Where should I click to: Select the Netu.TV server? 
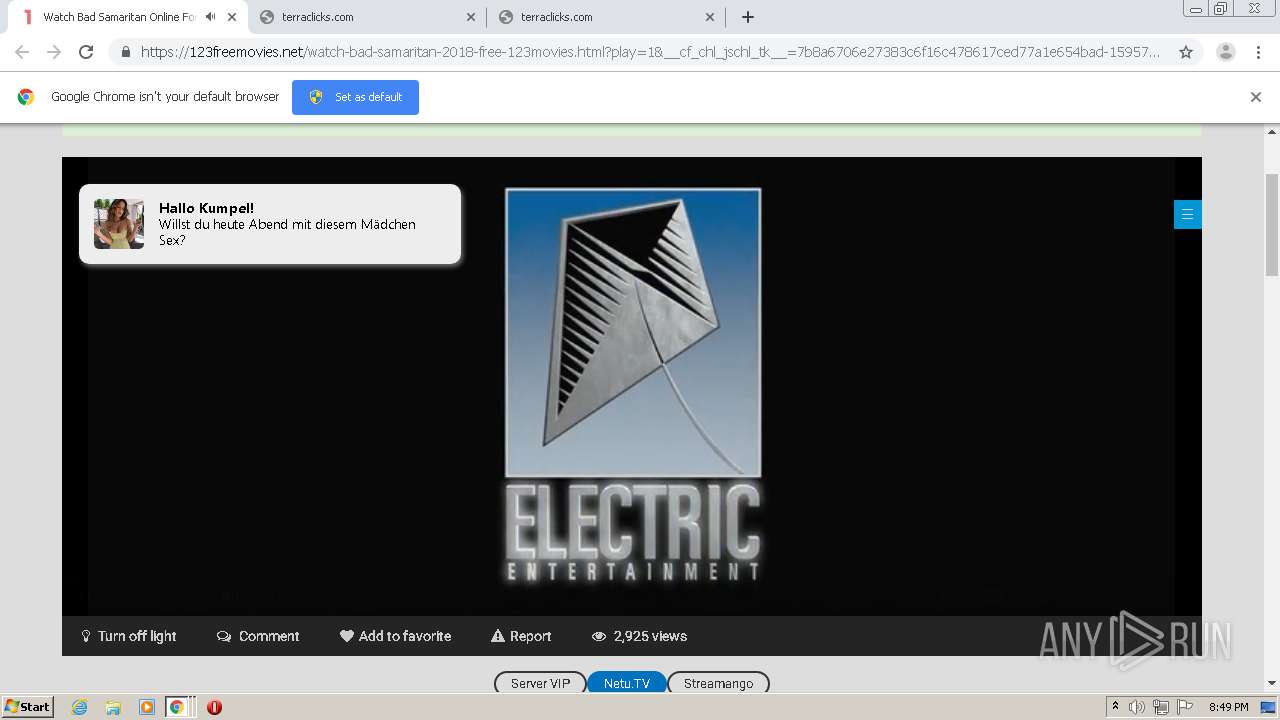point(627,683)
